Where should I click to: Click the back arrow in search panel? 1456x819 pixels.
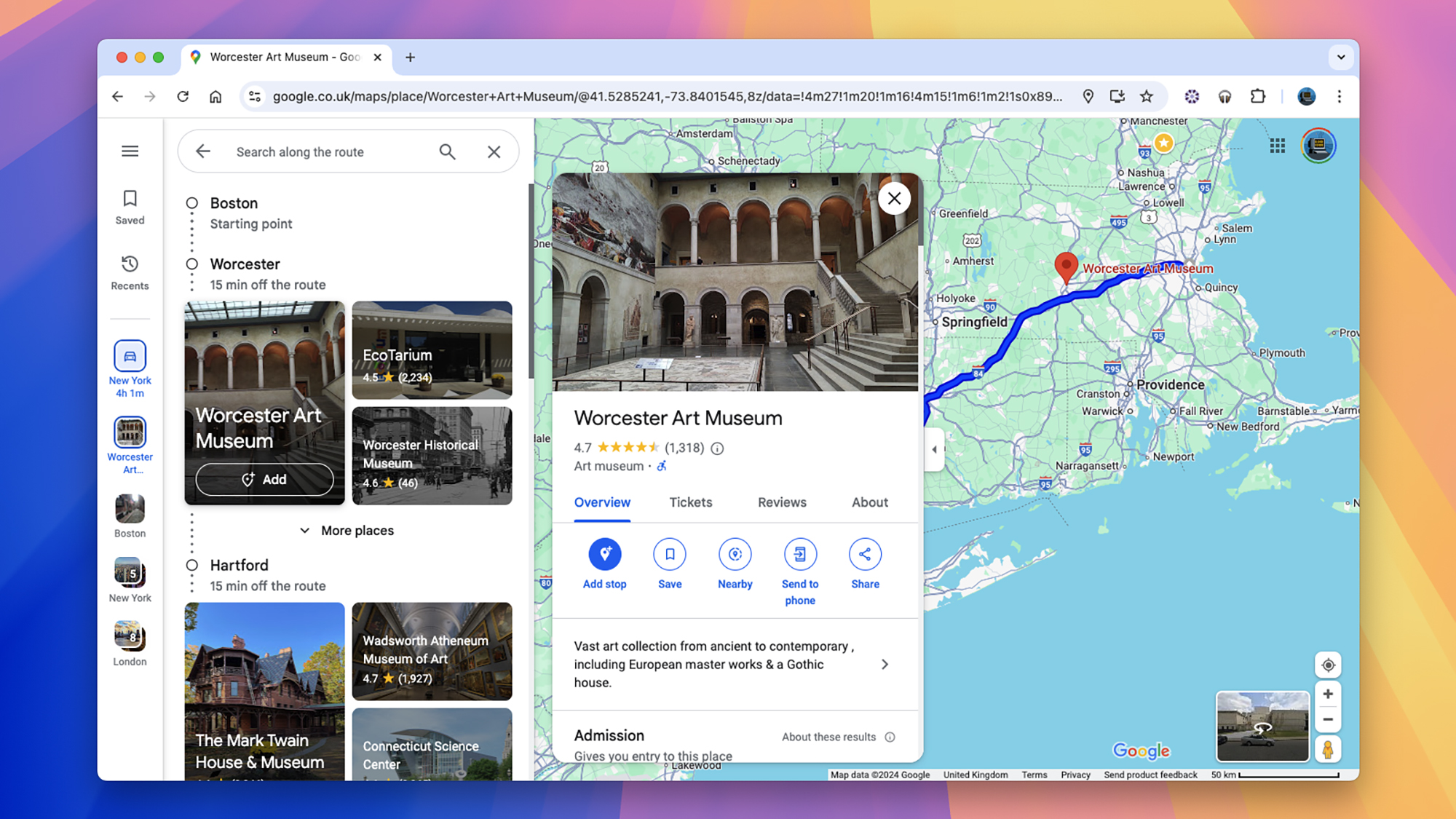tap(202, 151)
